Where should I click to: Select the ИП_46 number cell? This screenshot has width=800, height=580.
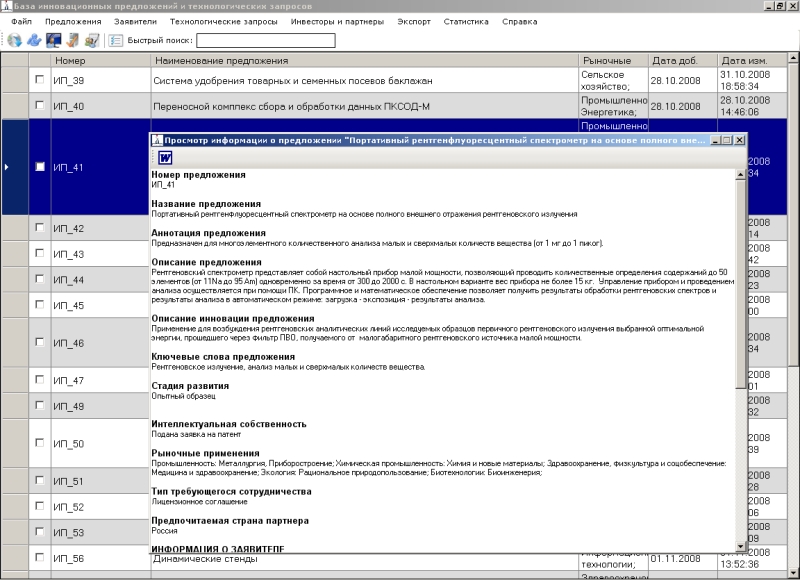tap(101, 343)
